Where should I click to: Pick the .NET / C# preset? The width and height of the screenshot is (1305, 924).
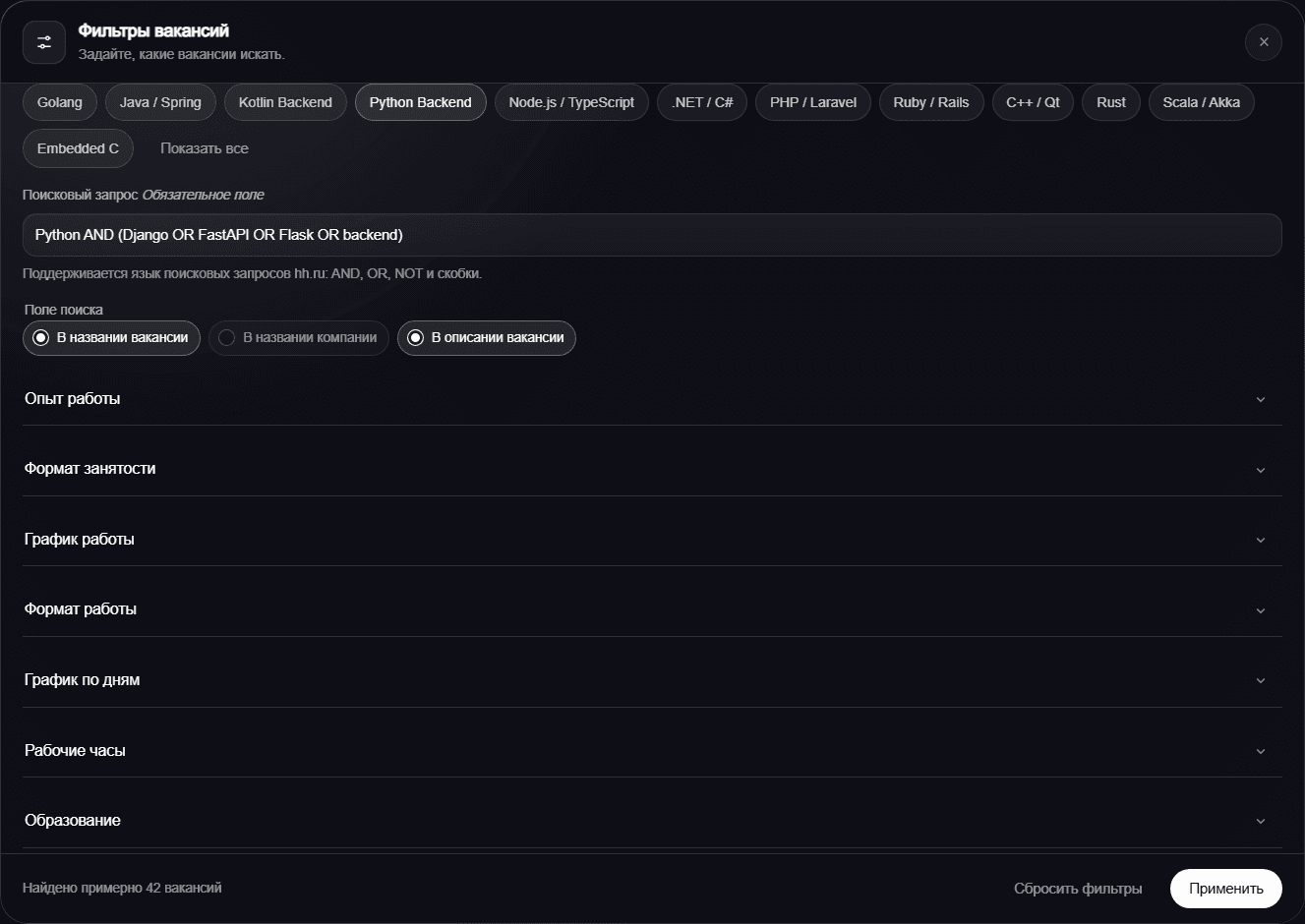point(702,102)
